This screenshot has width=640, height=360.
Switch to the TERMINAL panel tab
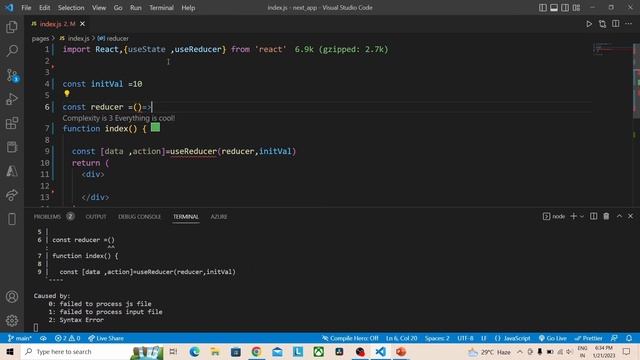point(186,217)
